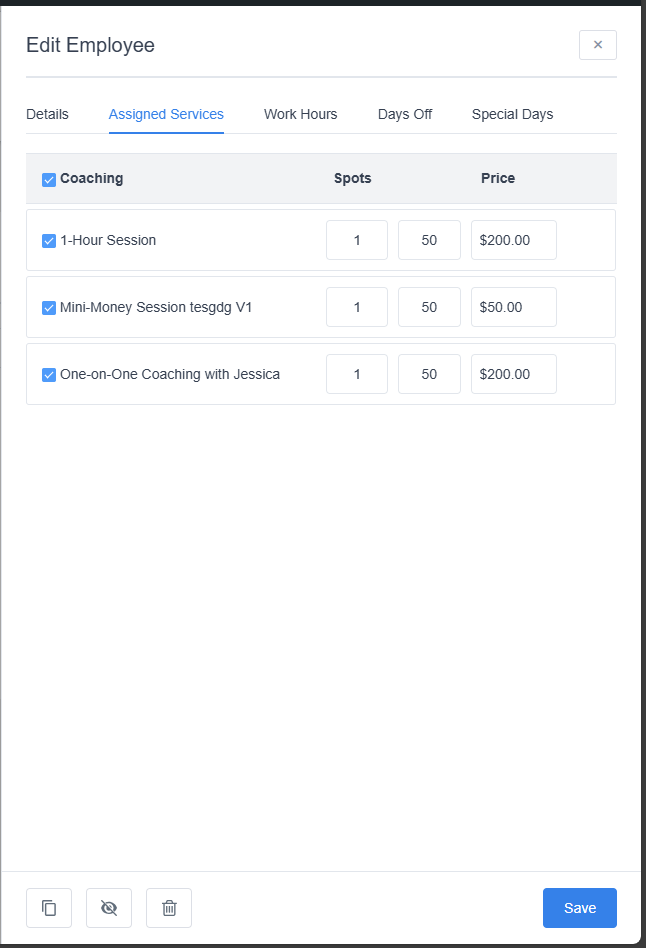
Task: Click the Mini-Money Session price field
Action: 513,307
